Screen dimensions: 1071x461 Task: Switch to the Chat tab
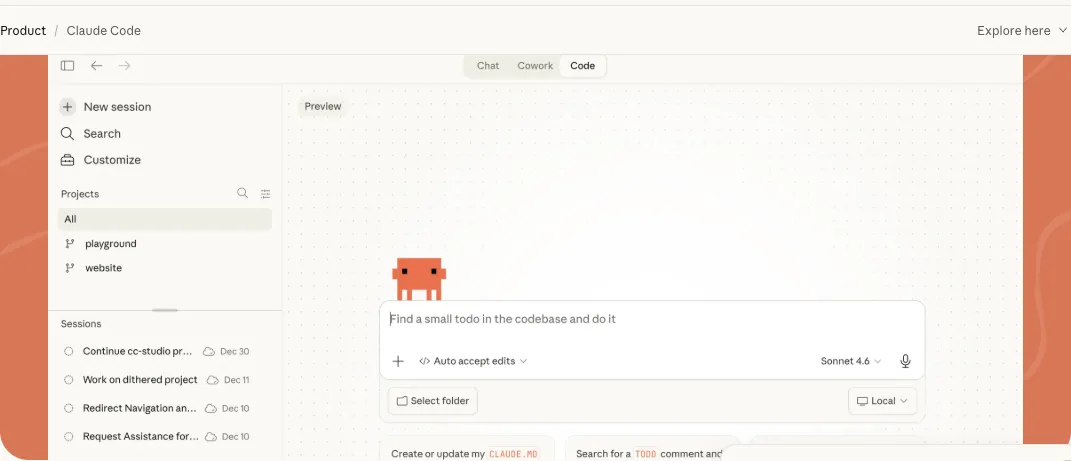(x=488, y=66)
